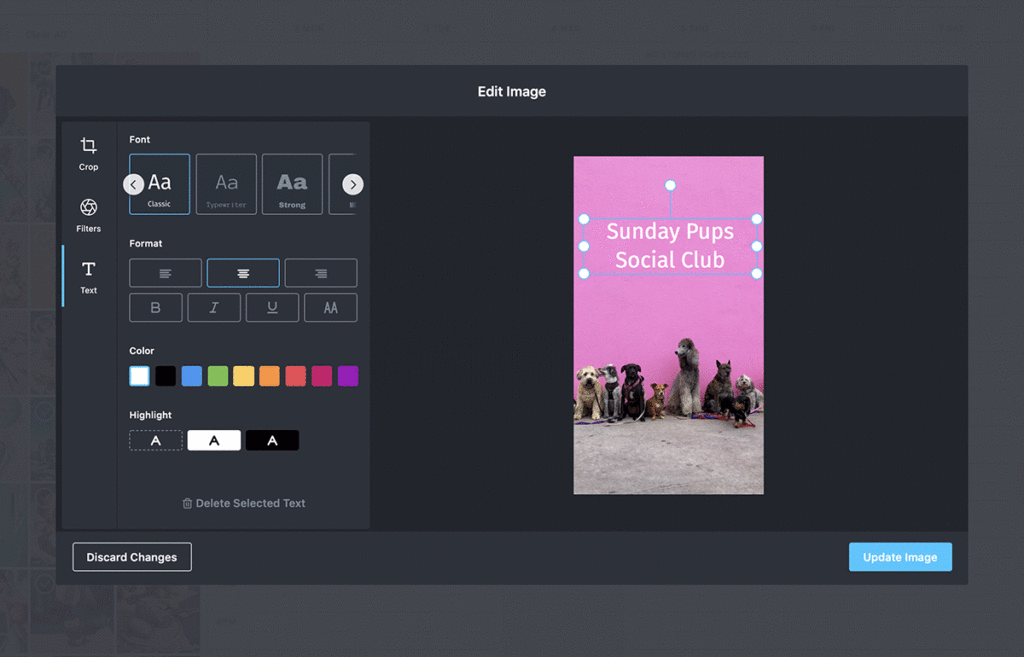The width and height of the screenshot is (1024, 657).
Task: Toggle all-caps AA formatting
Action: (x=330, y=308)
